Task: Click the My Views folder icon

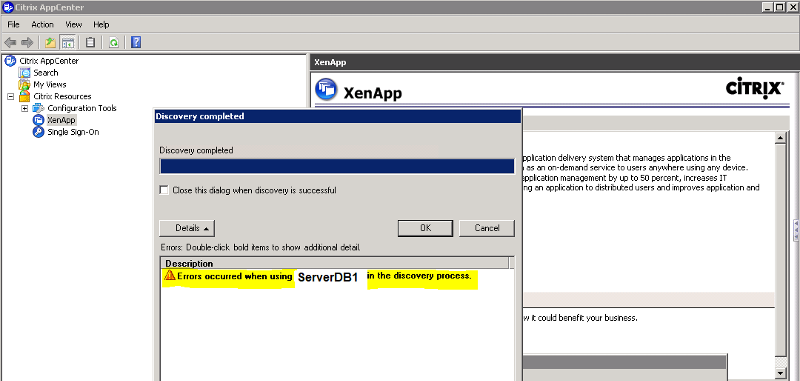Action: pos(24,85)
